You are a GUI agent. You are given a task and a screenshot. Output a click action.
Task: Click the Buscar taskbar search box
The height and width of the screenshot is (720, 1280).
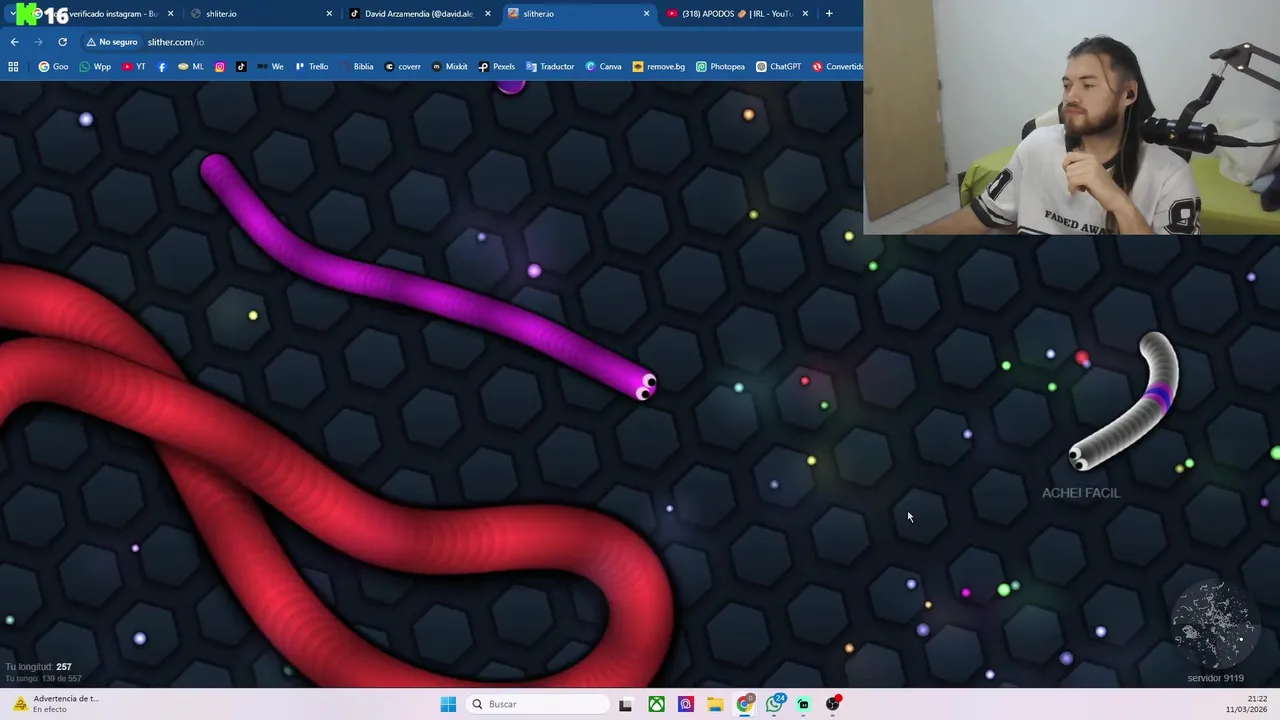pyautogui.click(x=538, y=704)
